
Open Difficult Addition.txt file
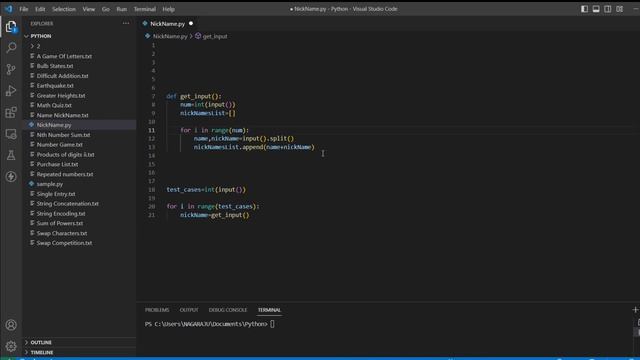click(62, 76)
